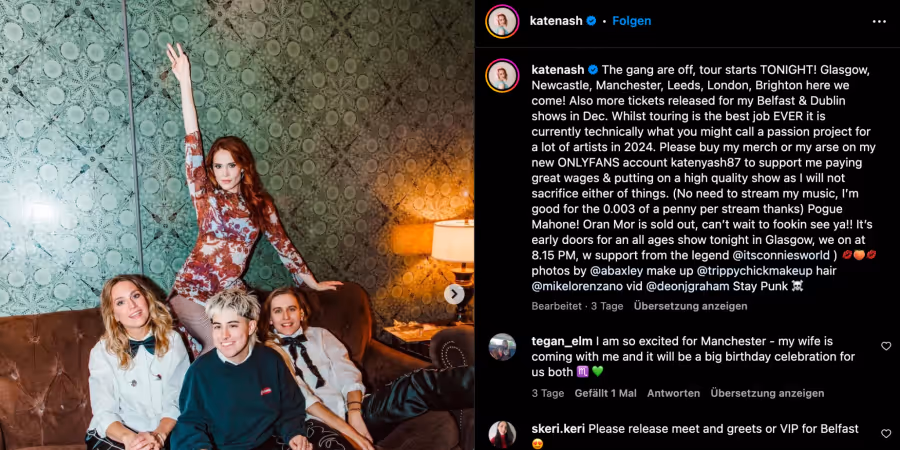Click the verified badge in the caption
The image size is (900, 450).
593,70
